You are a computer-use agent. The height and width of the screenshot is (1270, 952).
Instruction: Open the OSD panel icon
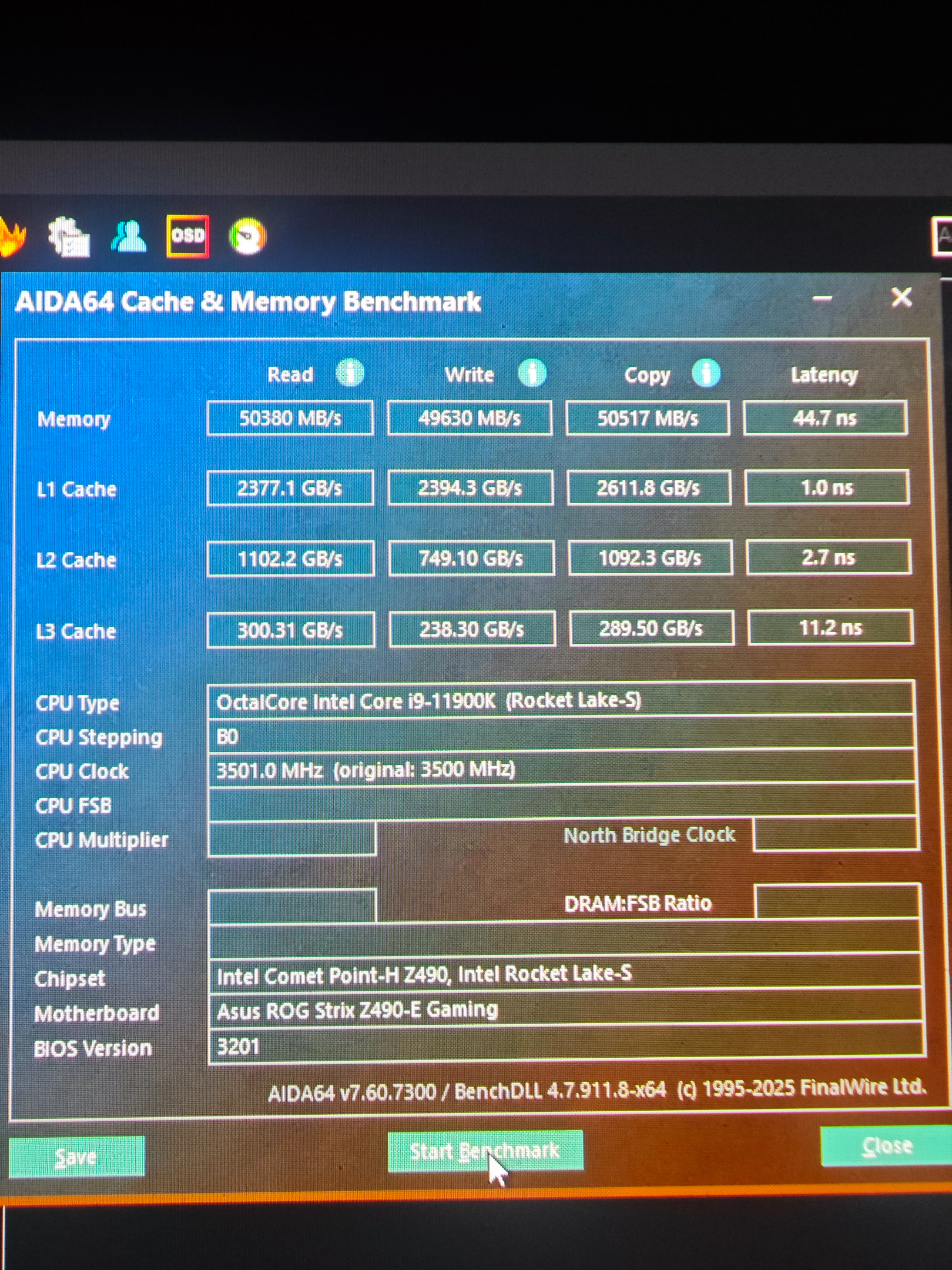tap(187, 236)
